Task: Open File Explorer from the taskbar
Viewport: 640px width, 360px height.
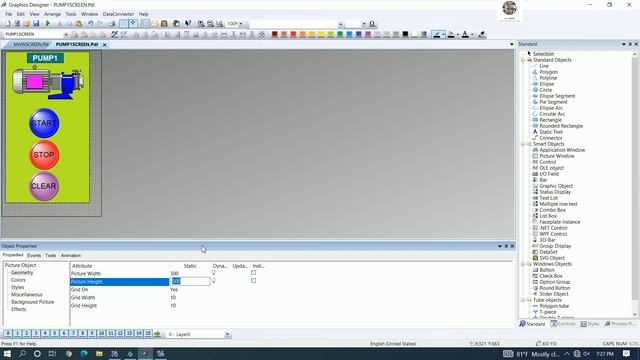Action: [99, 354]
